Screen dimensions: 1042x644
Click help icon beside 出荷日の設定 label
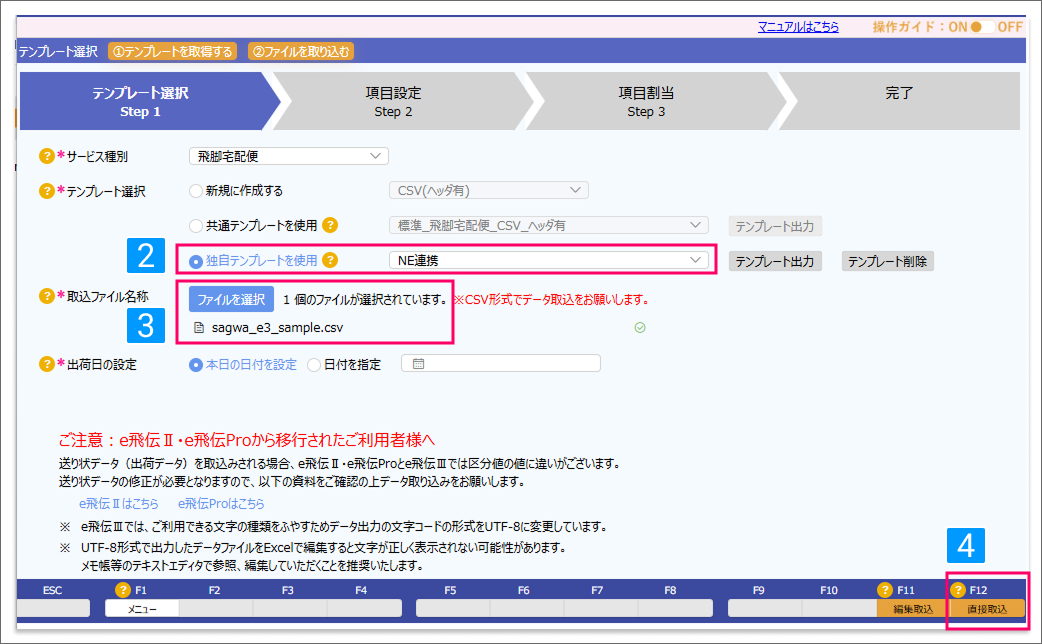coord(46,364)
